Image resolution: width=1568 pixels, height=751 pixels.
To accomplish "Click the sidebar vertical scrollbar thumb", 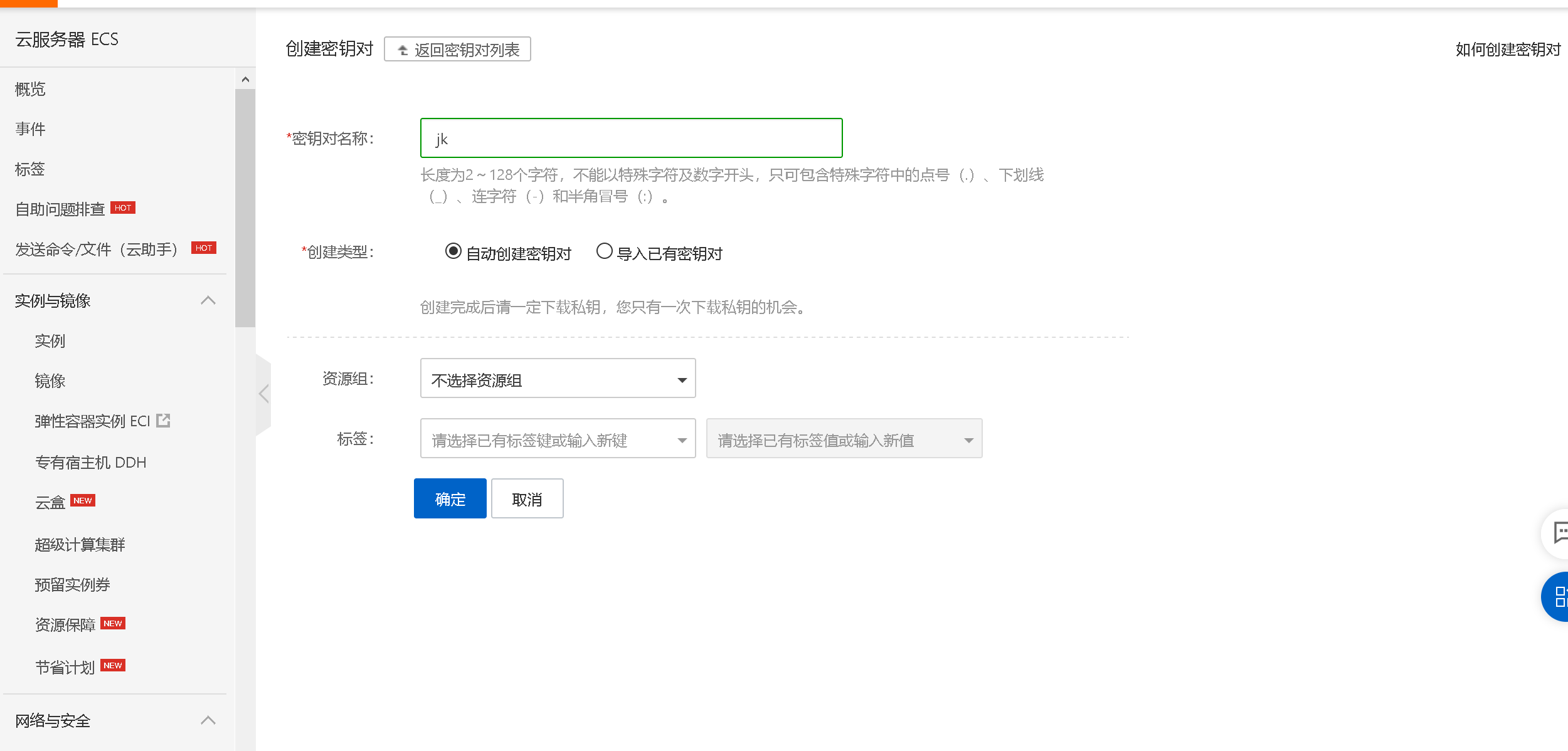I will point(245,208).
